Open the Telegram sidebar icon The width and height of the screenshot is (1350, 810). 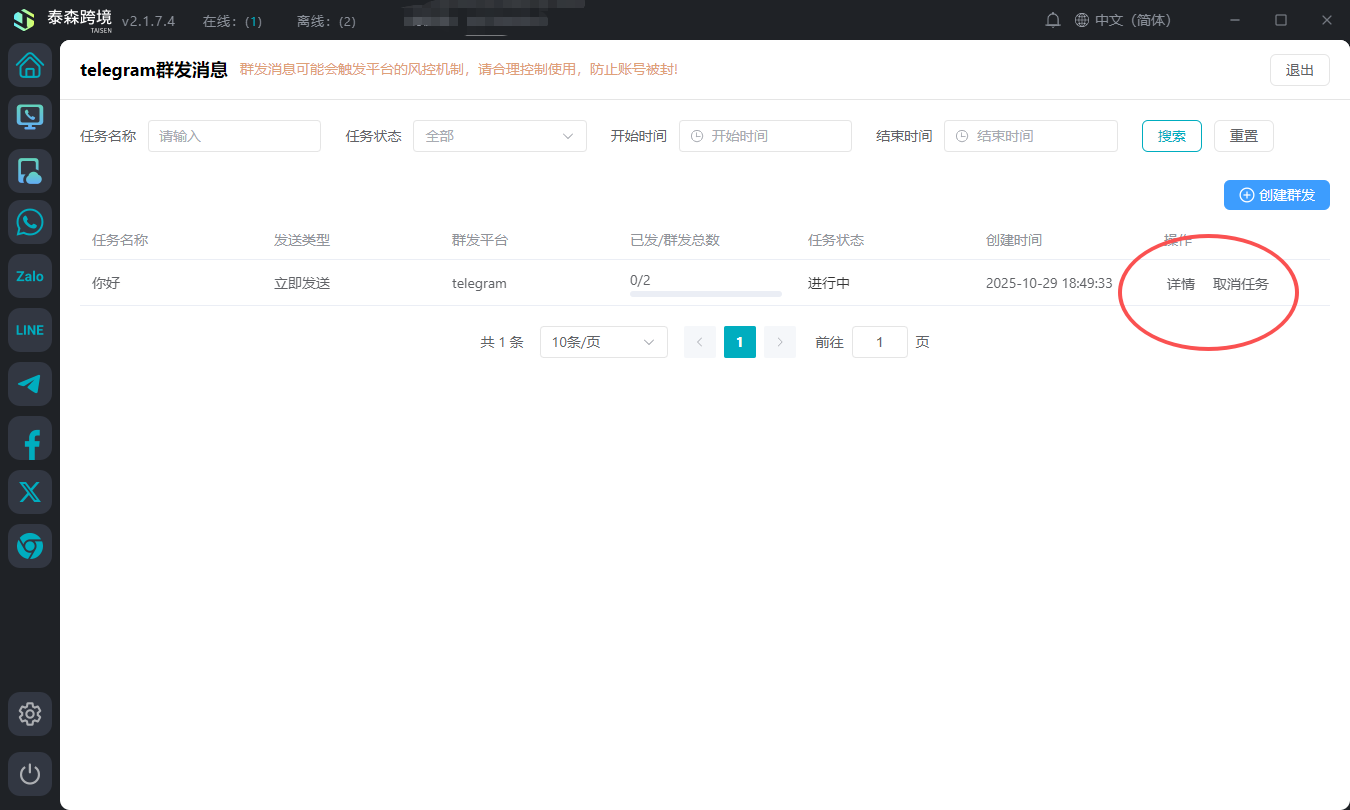(30, 384)
